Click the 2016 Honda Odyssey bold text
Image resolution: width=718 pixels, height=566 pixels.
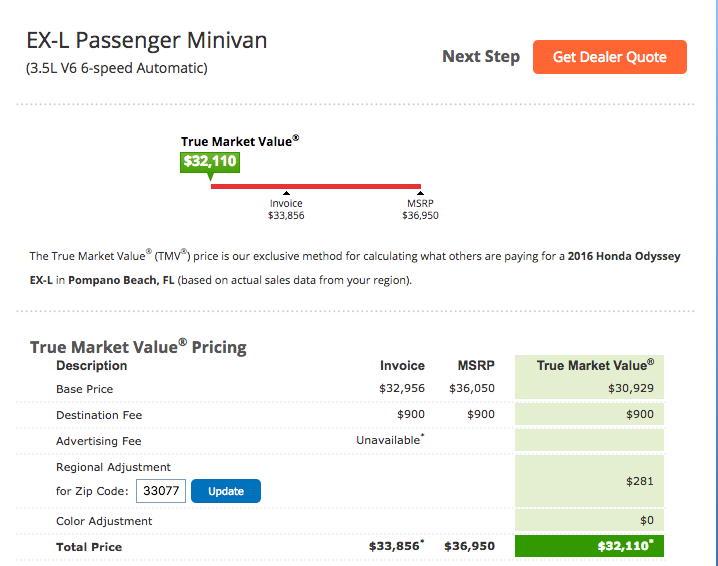pyautogui.click(x=624, y=256)
